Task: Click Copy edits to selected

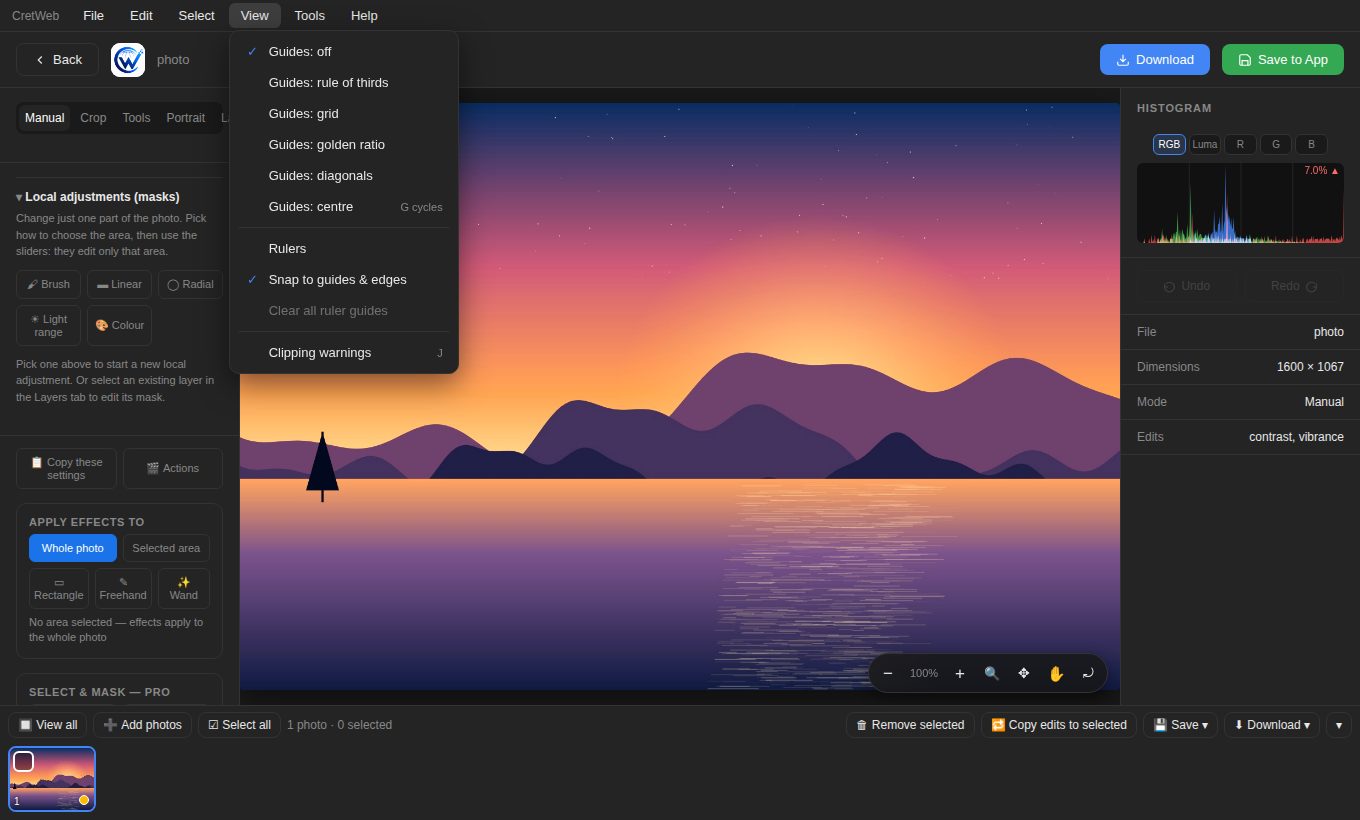Action: [x=1058, y=725]
